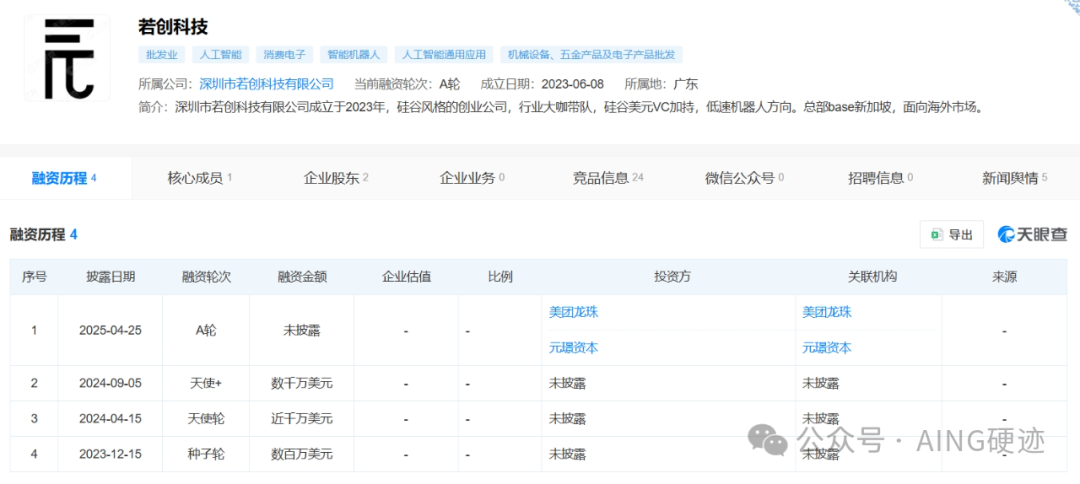Click the 人工智能通用应用 tag
The height and width of the screenshot is (484, 1080).
444,54
